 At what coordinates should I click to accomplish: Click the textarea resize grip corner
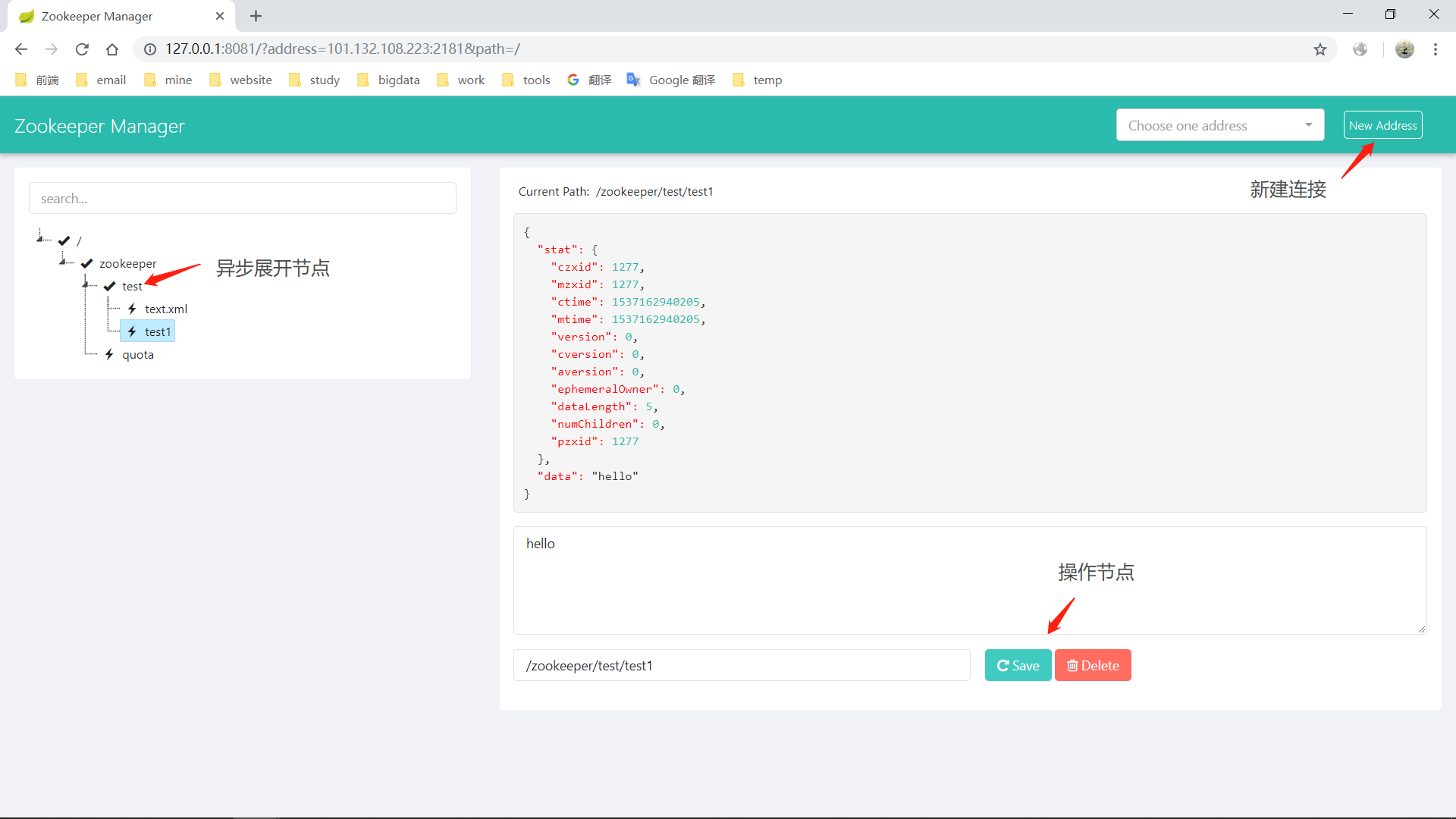coord(1422,629)
